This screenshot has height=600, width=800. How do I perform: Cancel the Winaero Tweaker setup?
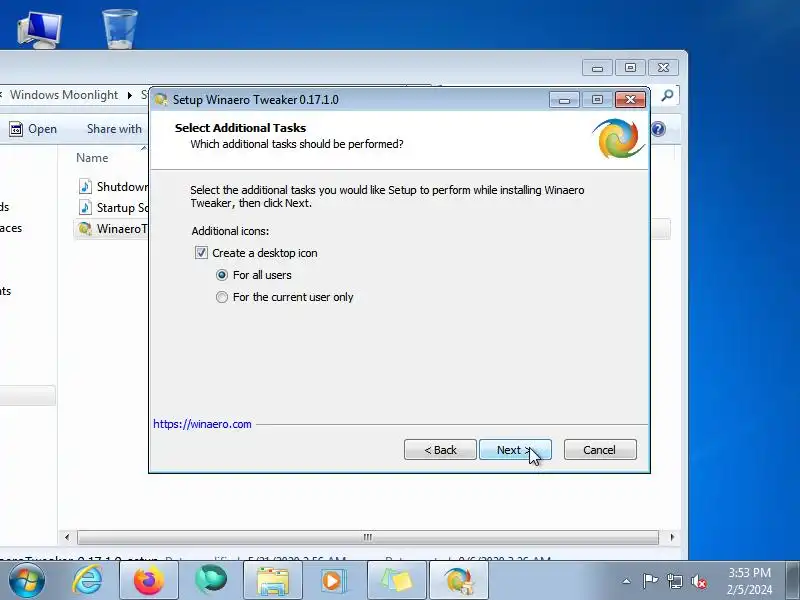point(600,449)
